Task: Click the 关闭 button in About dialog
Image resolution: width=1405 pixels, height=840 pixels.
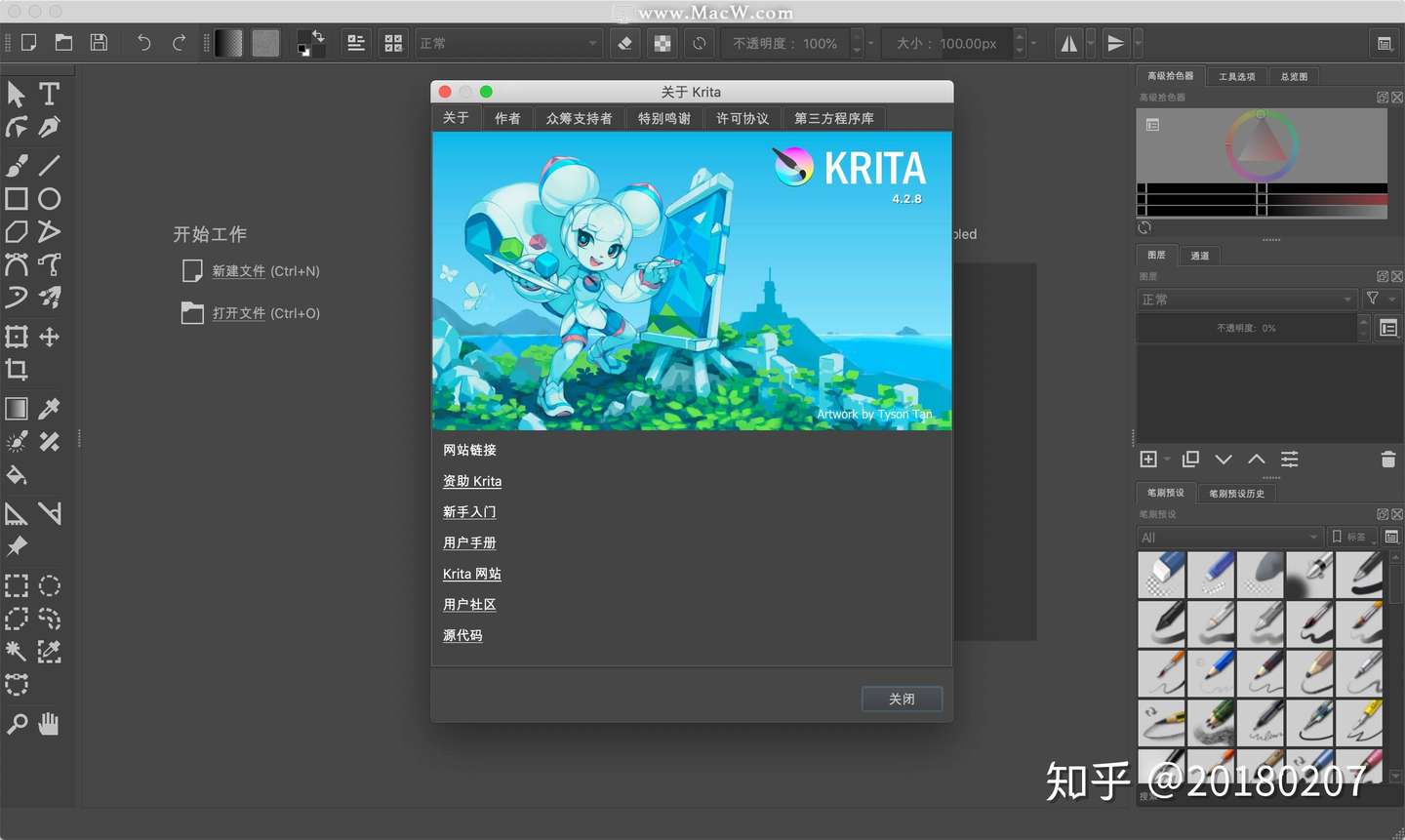Action: pyautogui.click(x=902, y=700)
